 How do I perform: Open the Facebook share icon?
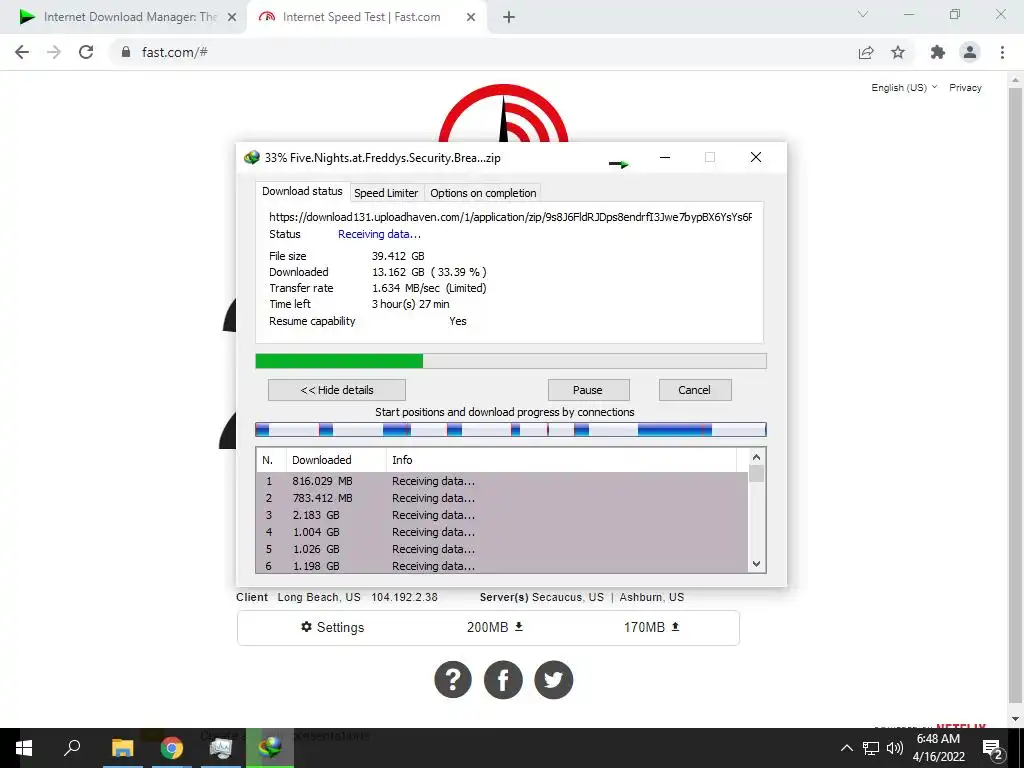(x=503, y=680)
